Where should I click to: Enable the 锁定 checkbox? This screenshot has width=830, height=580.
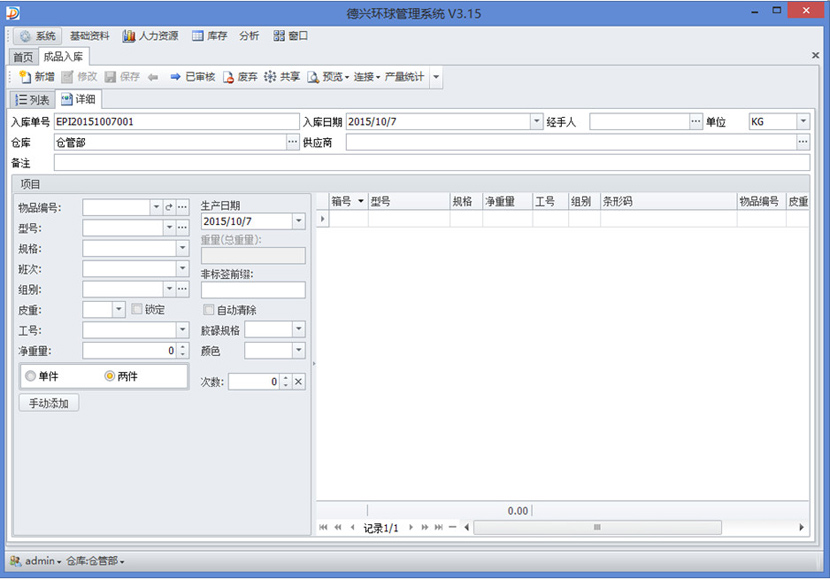point(137,309)
